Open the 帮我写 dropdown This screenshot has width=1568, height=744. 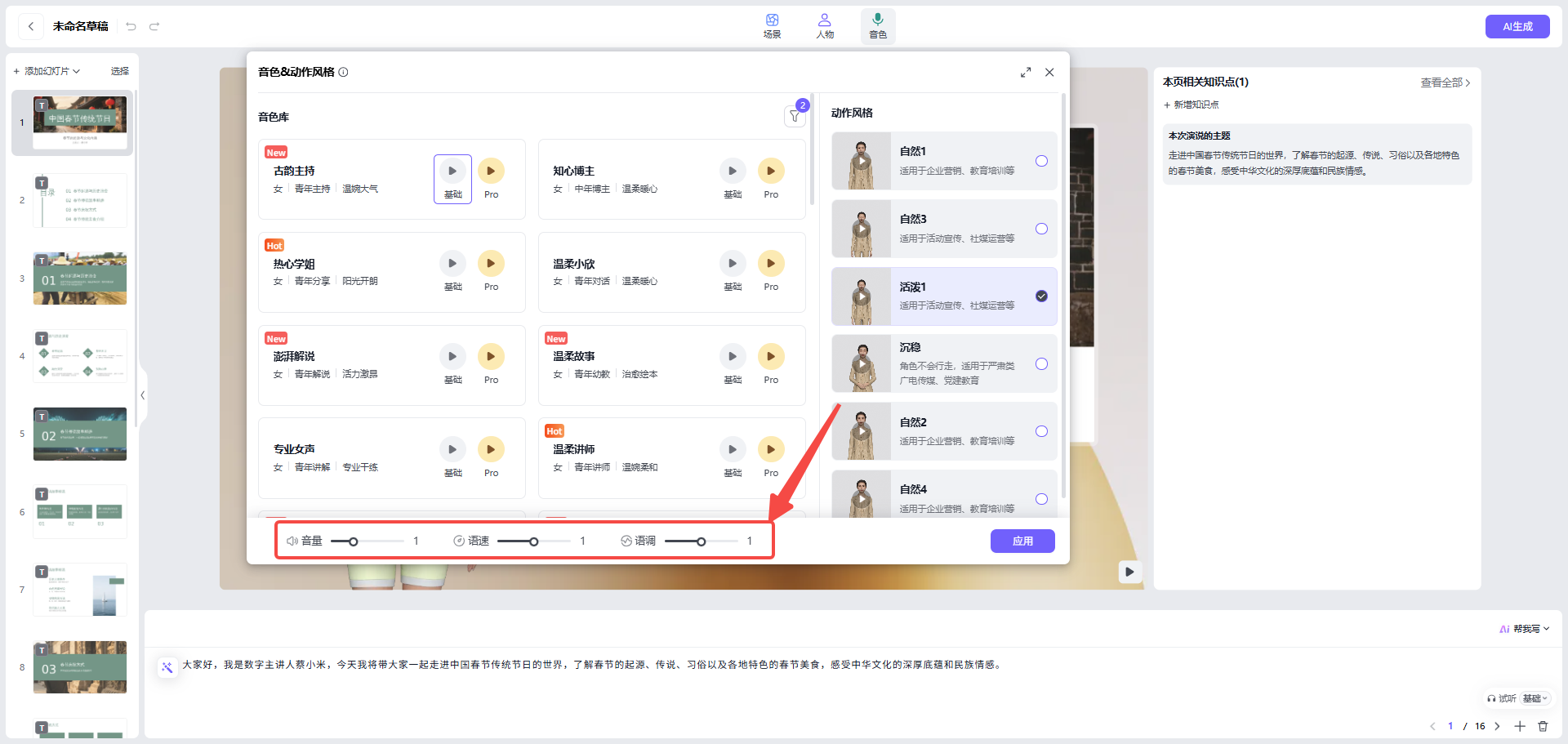[x=1524, y=628]
